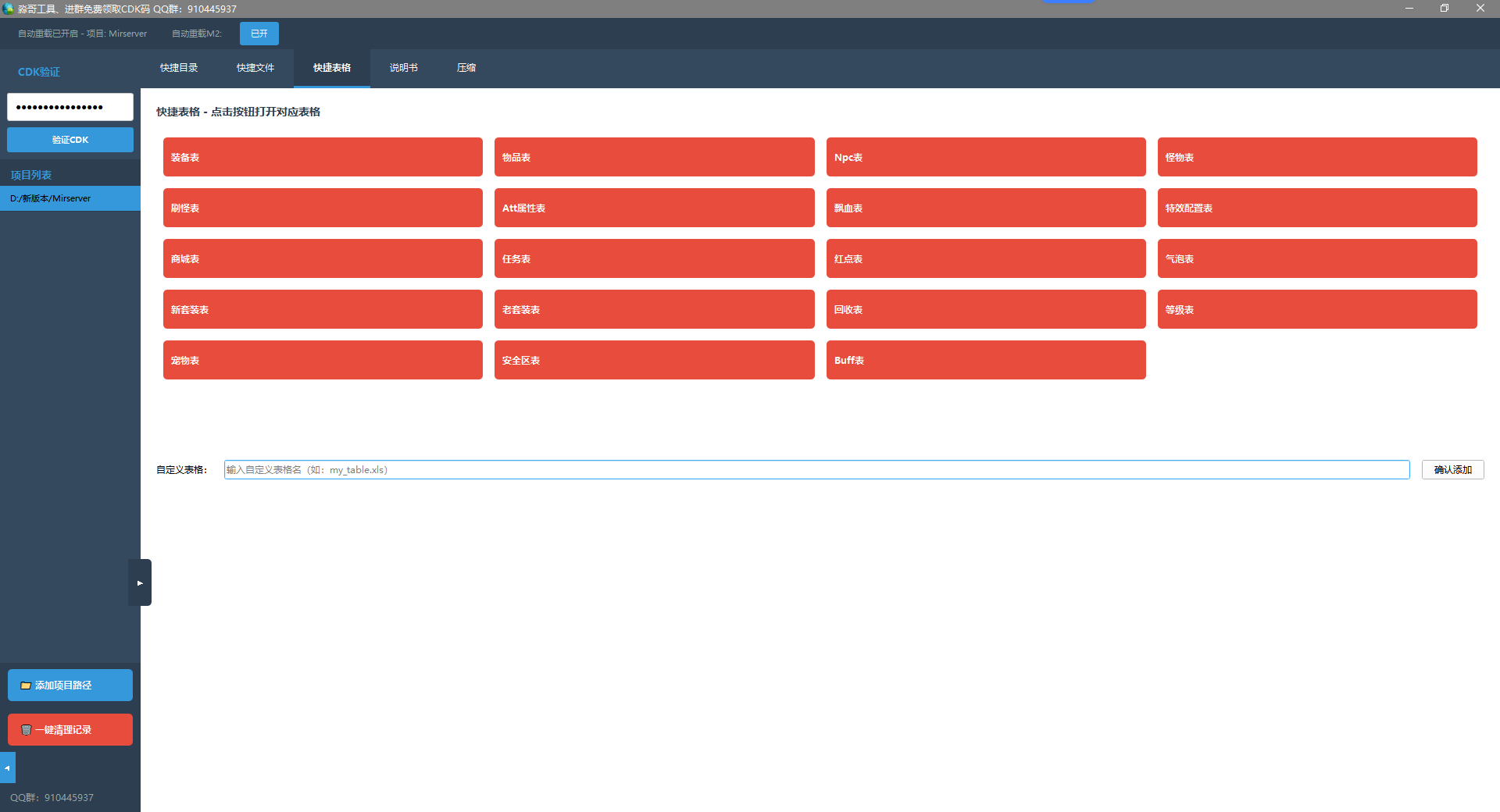Open the 装备表 table
Viewport: 1500px width, 812px height.
(x=323, y=157)
